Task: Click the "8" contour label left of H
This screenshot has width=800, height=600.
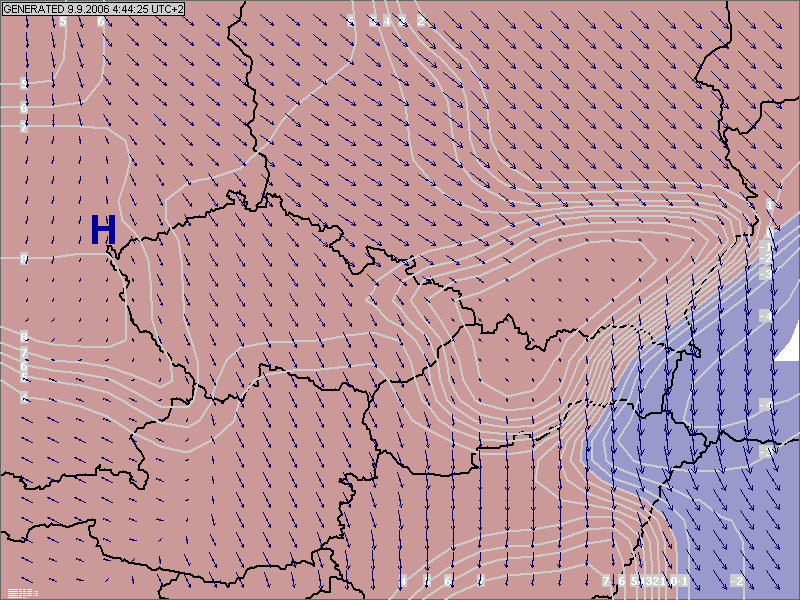Action: point(24,260)
